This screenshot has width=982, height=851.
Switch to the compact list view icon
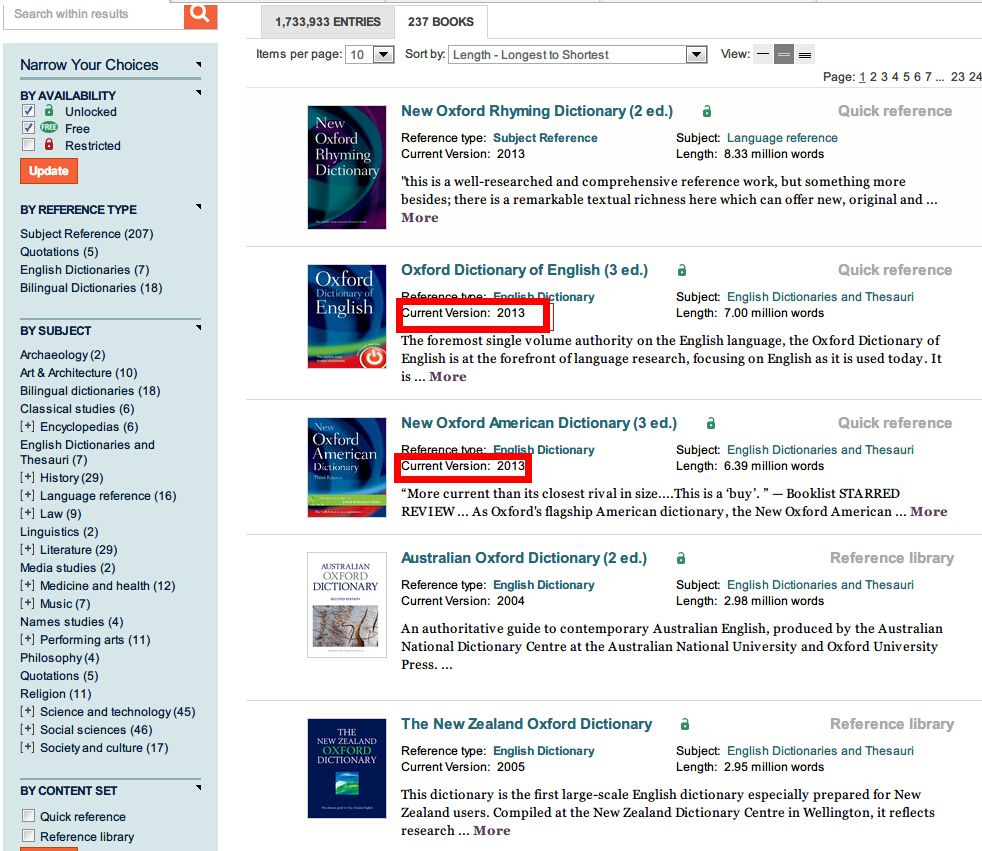pyautogui.click(x=763, y=54)
